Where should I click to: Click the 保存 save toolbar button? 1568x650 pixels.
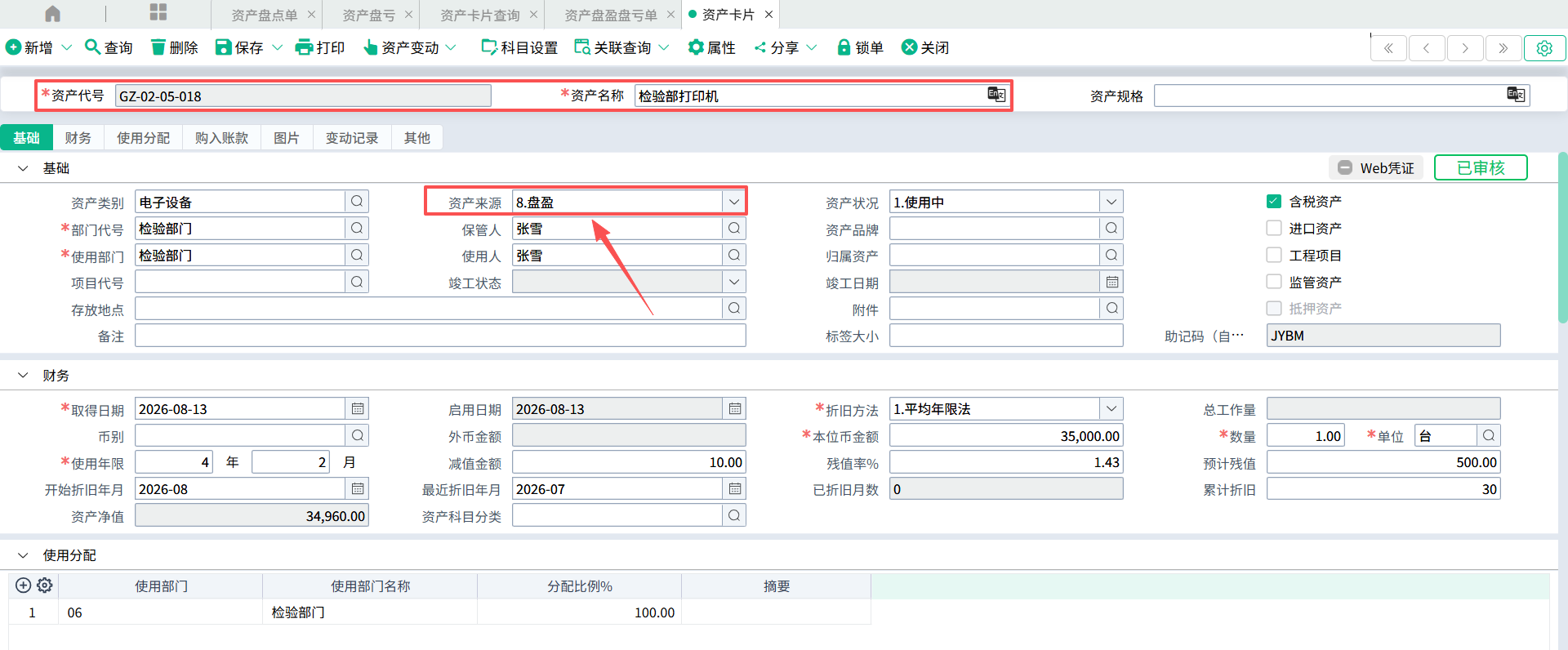239,47
